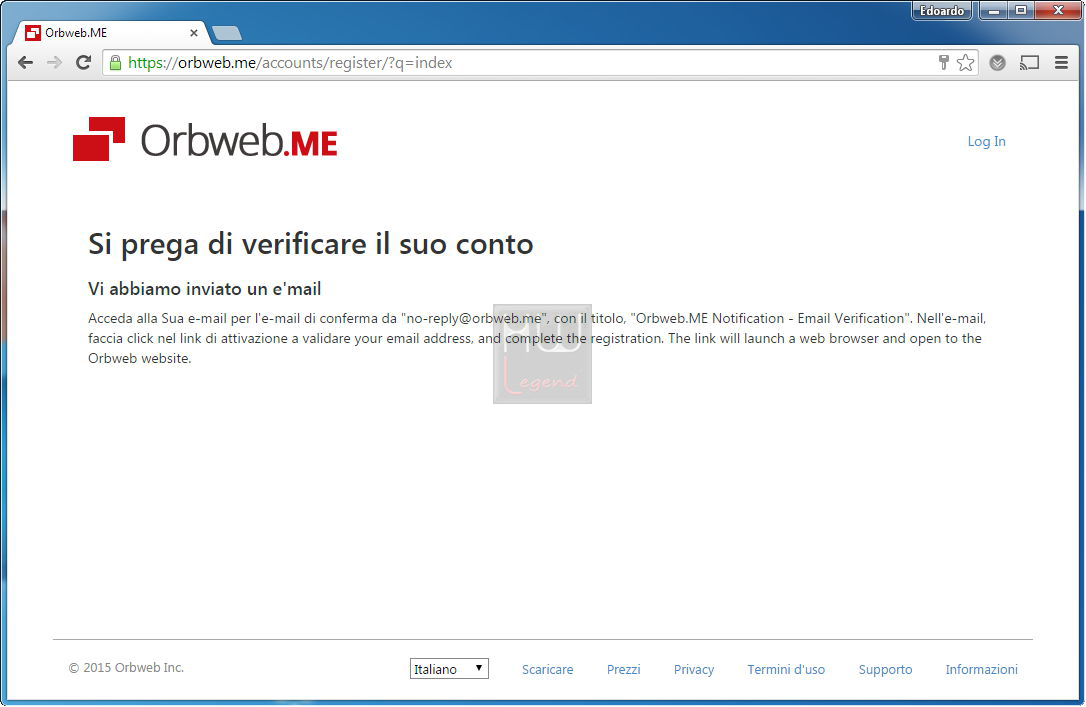
Task: Open the saved password key icon
Action: tap(943, 63)
